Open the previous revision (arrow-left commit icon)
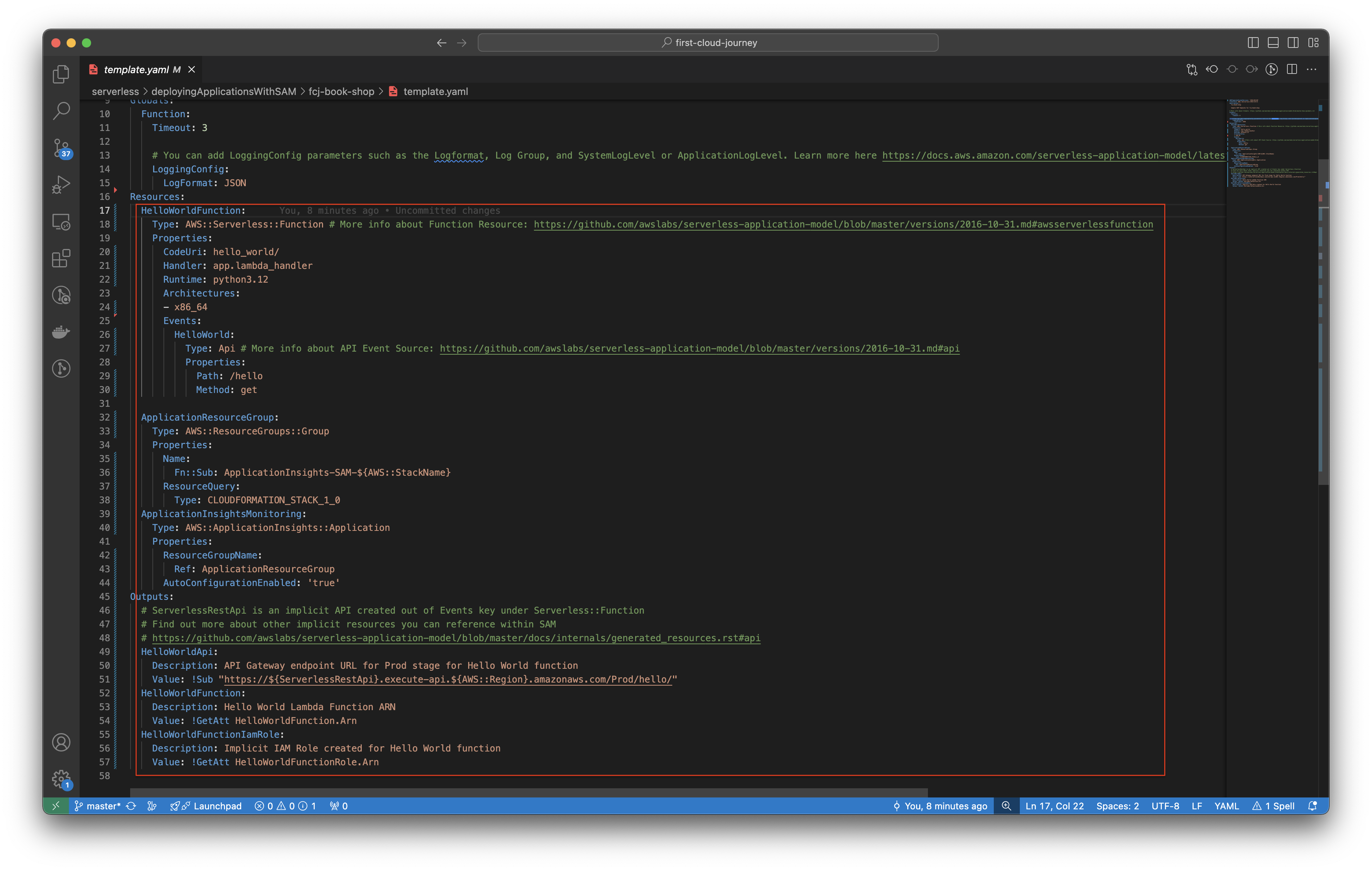Image resolution: width=1372 pixels, height=871 pixels. [1212, 70]
